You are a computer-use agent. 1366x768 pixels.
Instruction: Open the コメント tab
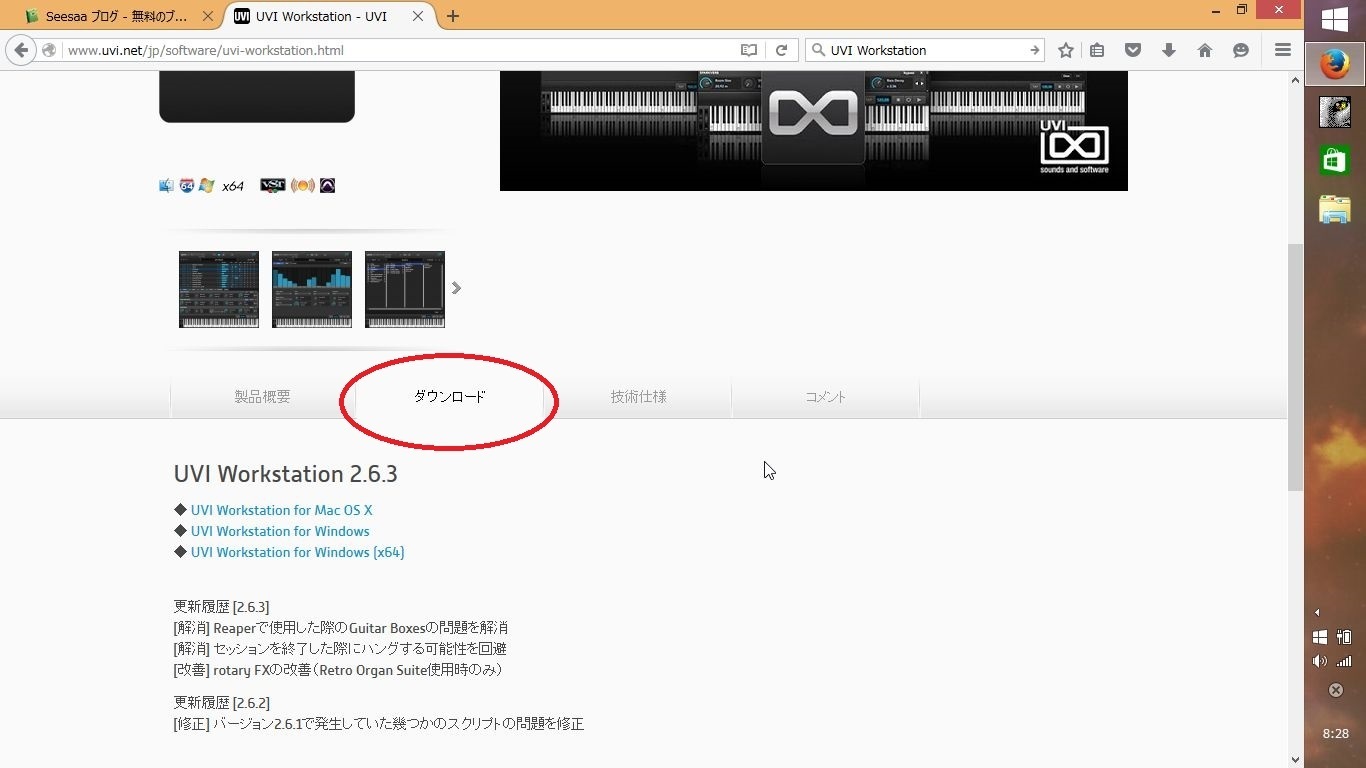coord(826,397)
